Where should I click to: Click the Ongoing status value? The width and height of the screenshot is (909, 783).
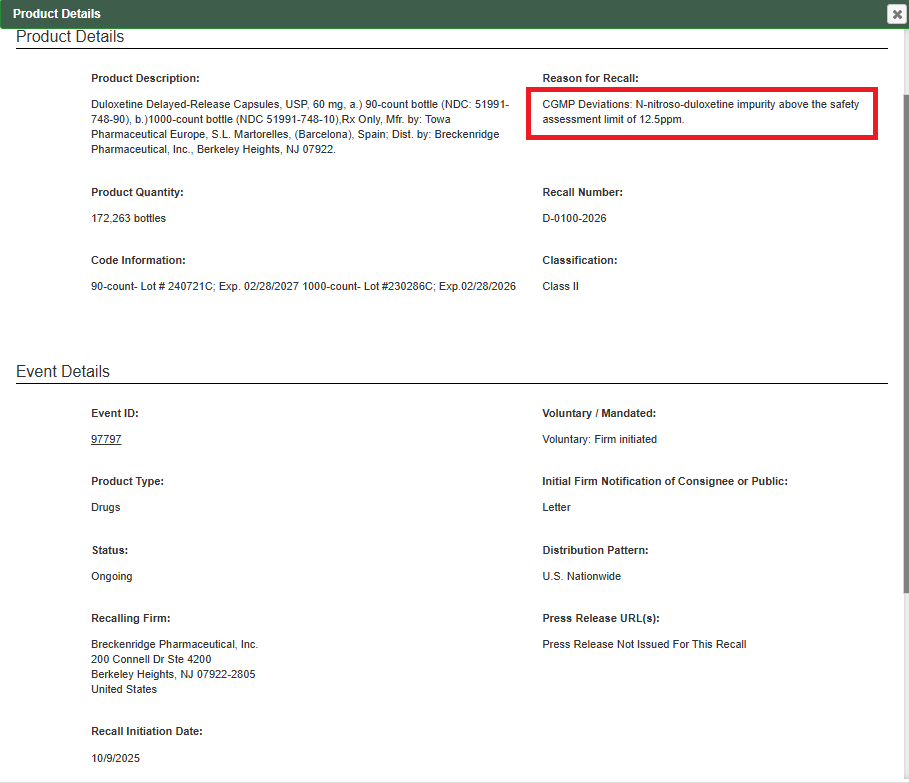click(111, 576)
